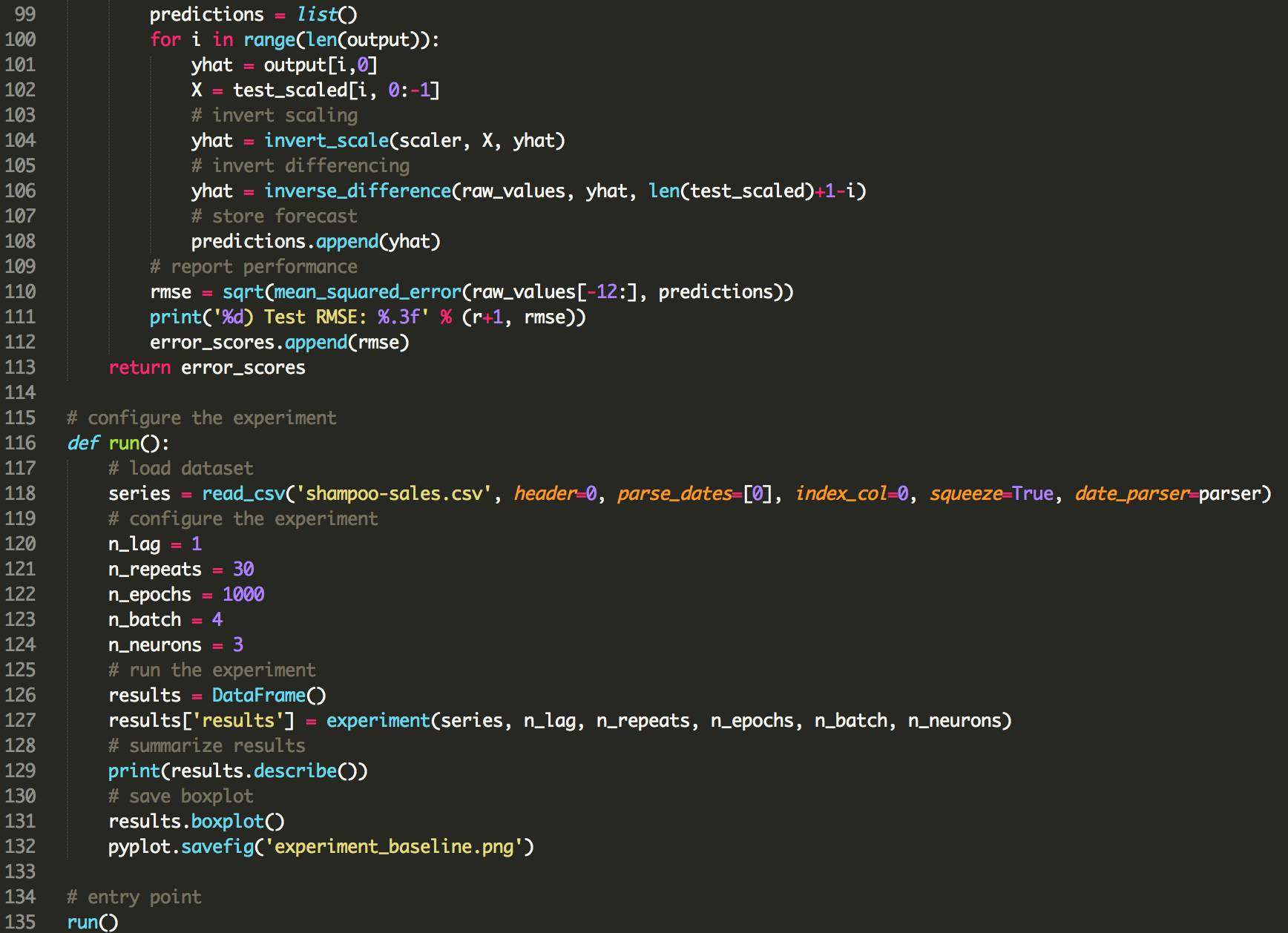The height and width of the screenshot is (933, 1288).
Task: Click the n_repeats value 30
Action: (x=243, y=569)
